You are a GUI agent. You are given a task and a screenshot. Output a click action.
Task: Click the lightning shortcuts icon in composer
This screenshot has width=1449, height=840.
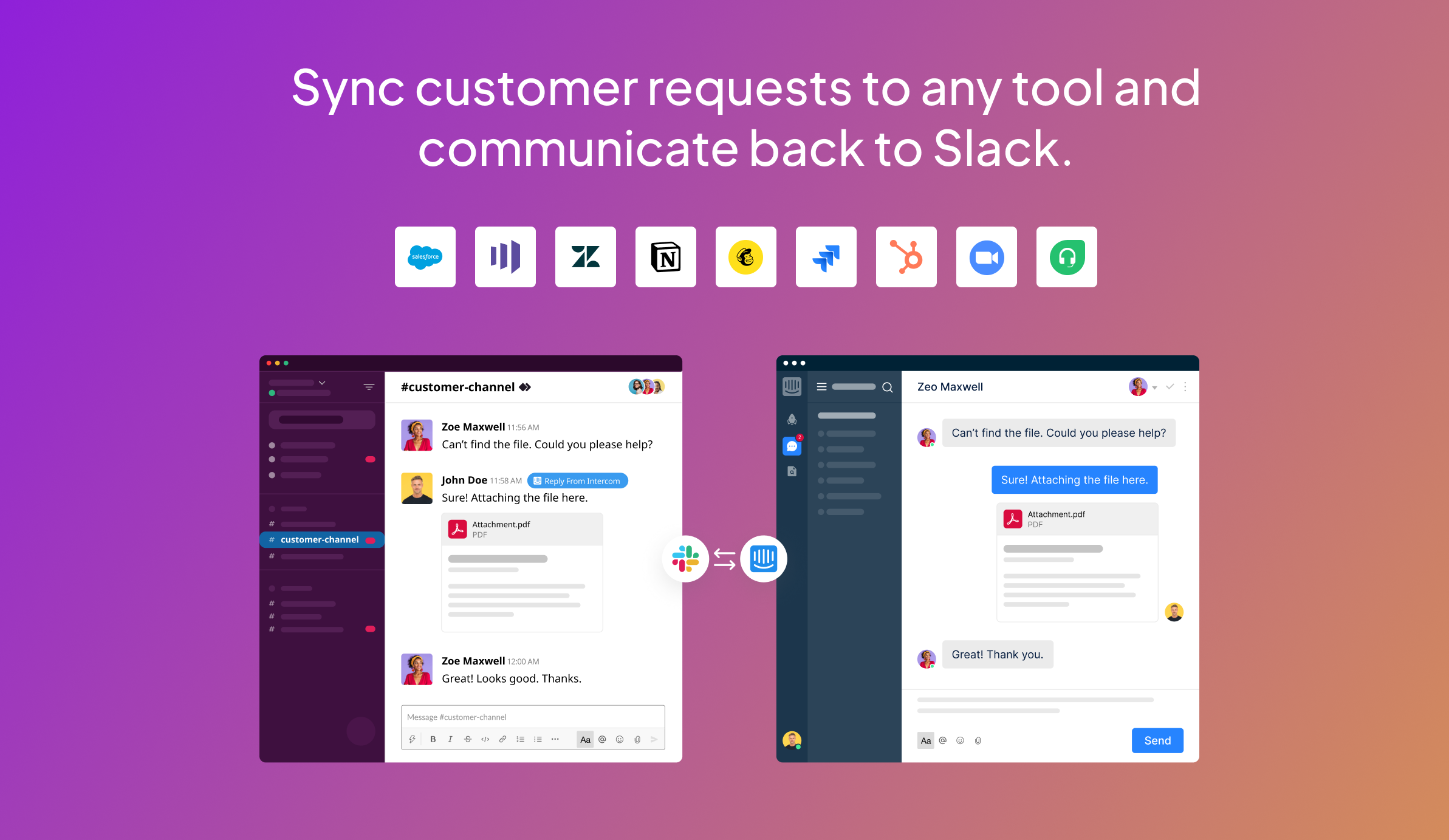413,739
